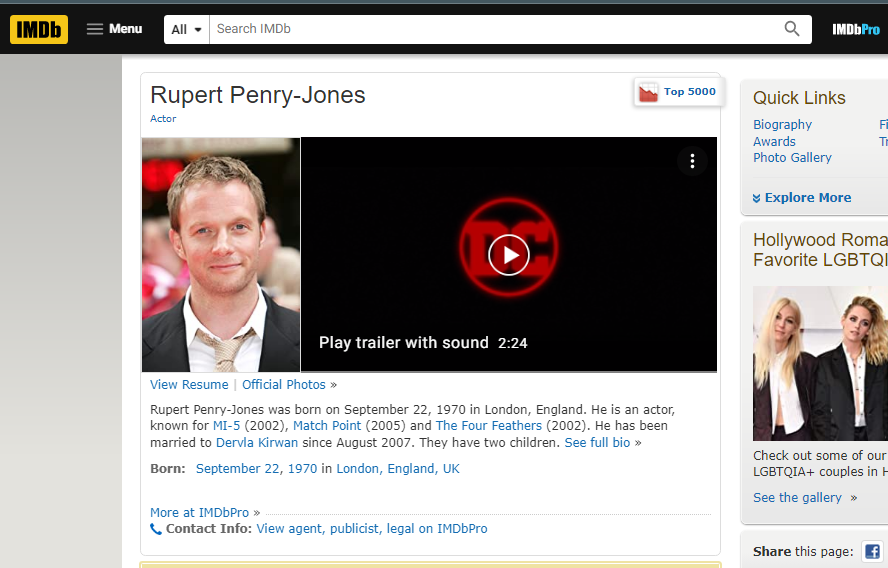The width and height of the screenshot is (888, 568).
Task: Open IMDbPro from header logo
Action: click(x=856, y=29)
